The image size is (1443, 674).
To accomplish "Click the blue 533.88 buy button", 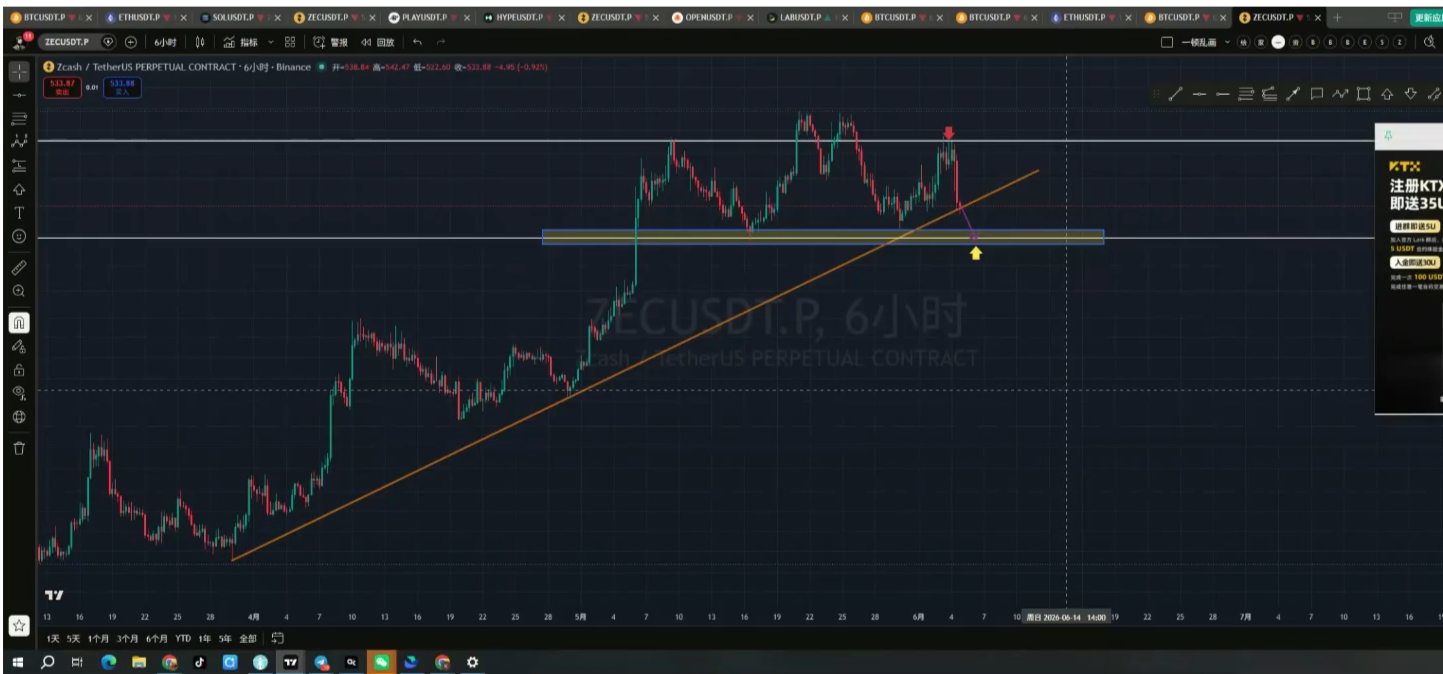I will pyautogui.click(x=123, y=87).
